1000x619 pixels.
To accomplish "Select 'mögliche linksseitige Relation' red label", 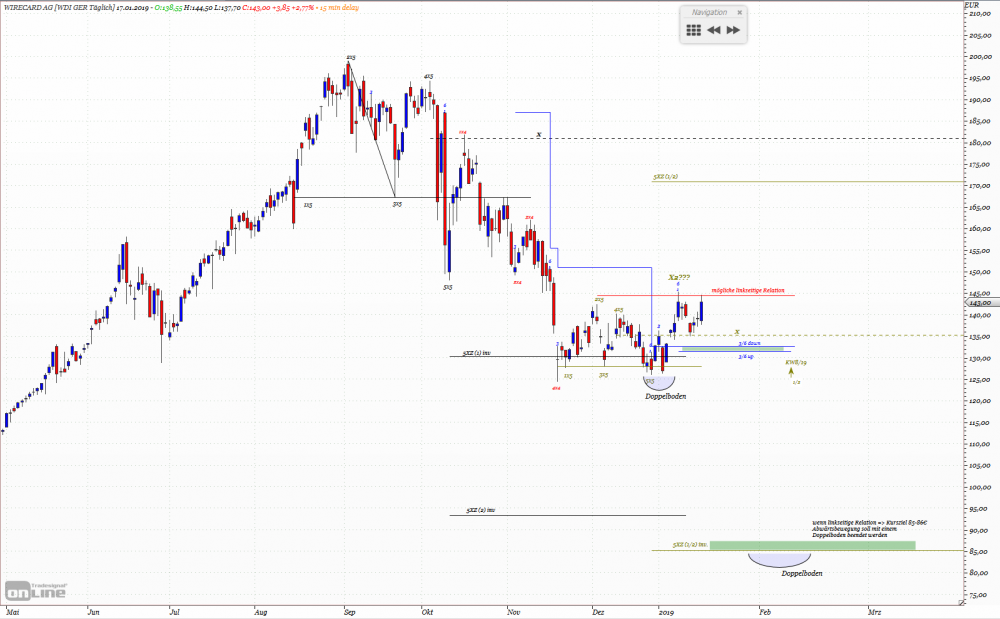I will (x=747, y=291).
